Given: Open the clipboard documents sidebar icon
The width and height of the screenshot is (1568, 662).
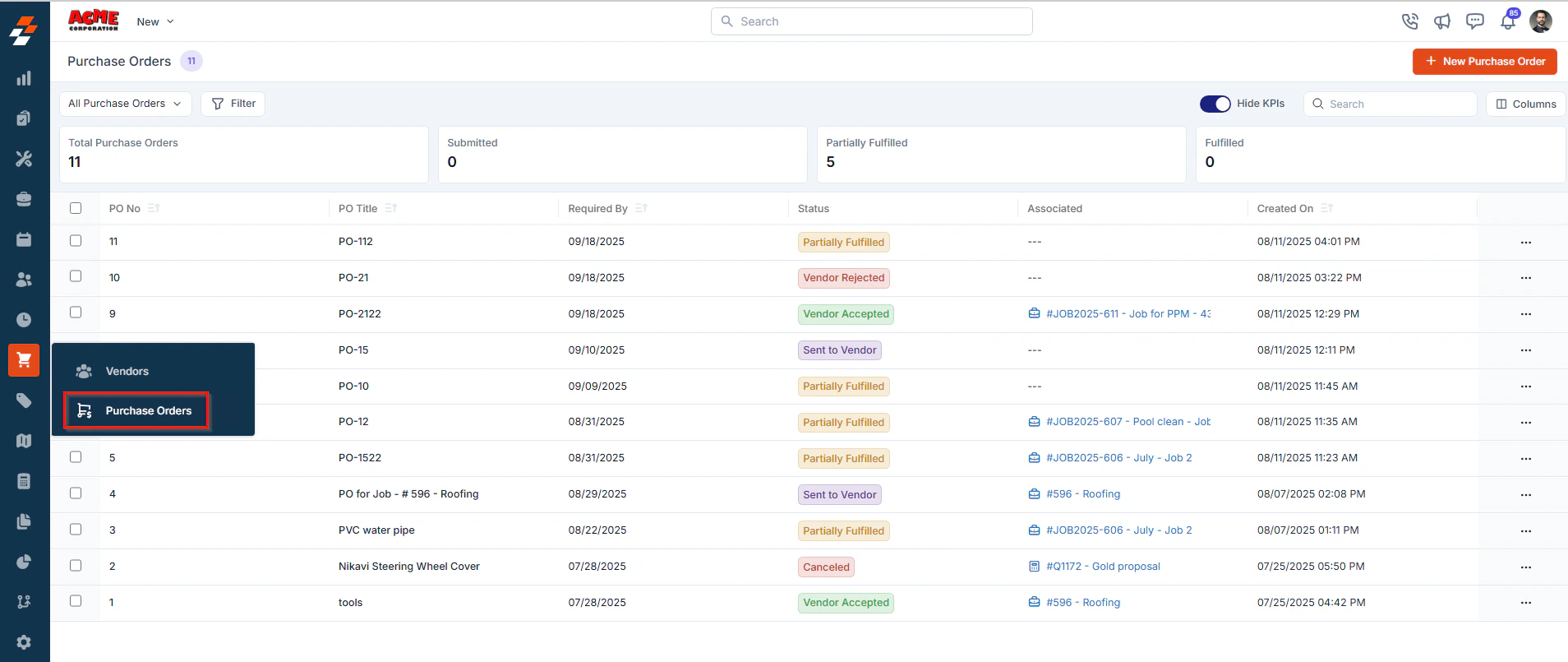Looking at the screenshot, I should [x=24, y=118].
